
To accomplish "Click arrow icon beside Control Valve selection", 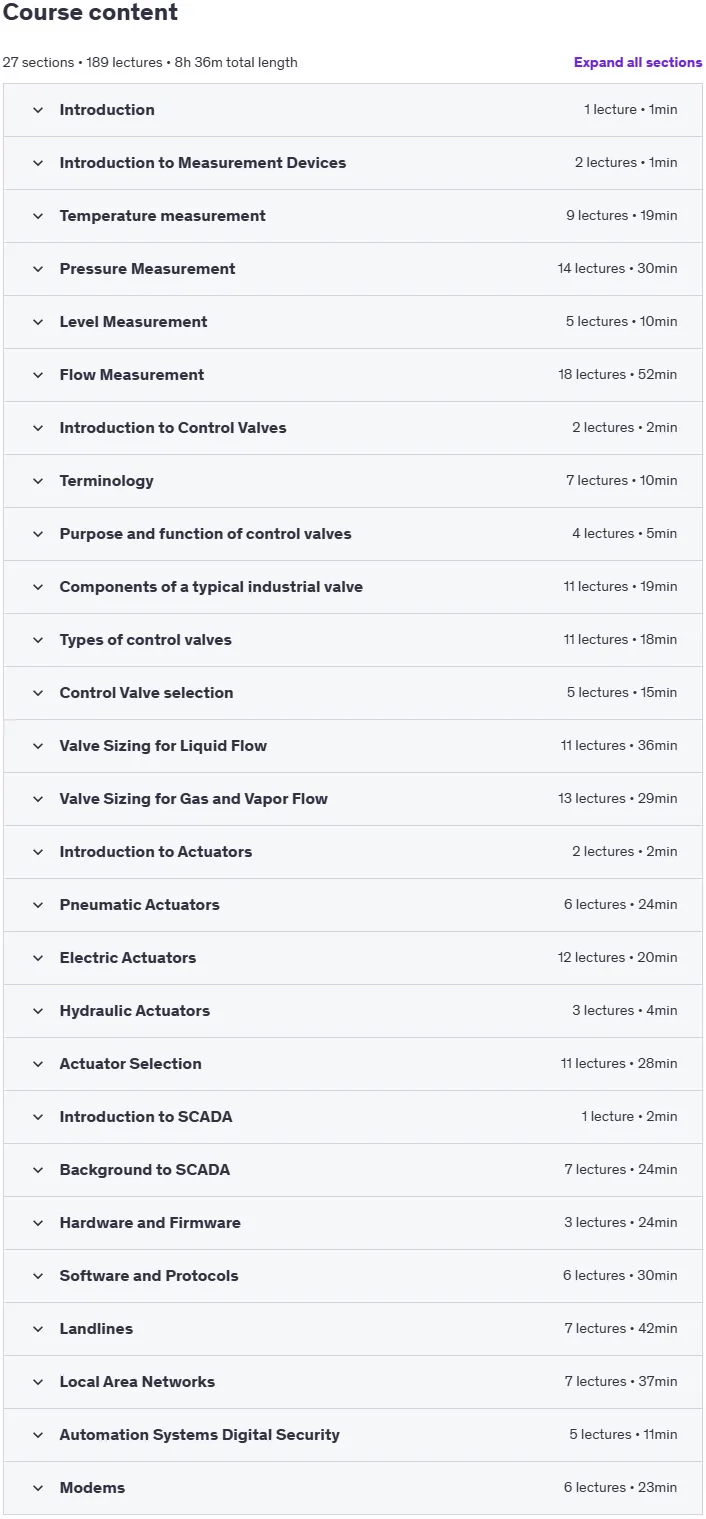I will [x=38, y=693].
